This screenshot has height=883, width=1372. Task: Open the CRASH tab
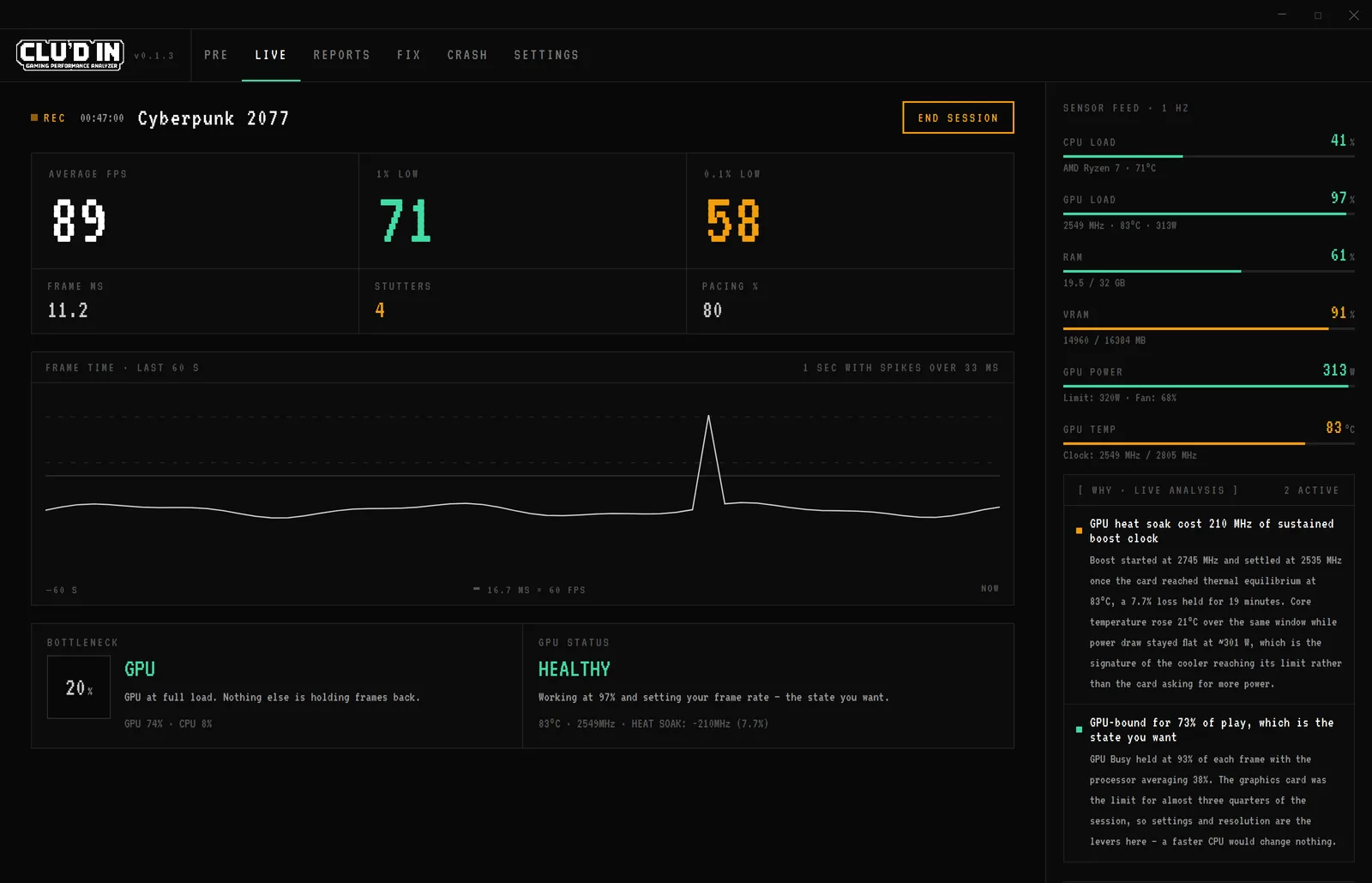click(467, 55)
